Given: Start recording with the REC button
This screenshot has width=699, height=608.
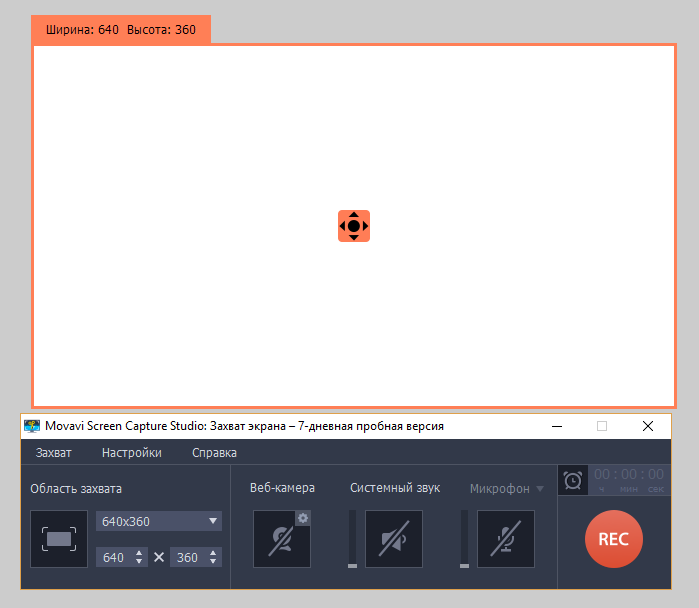Looking at the screenshot, I should [614, 539].
